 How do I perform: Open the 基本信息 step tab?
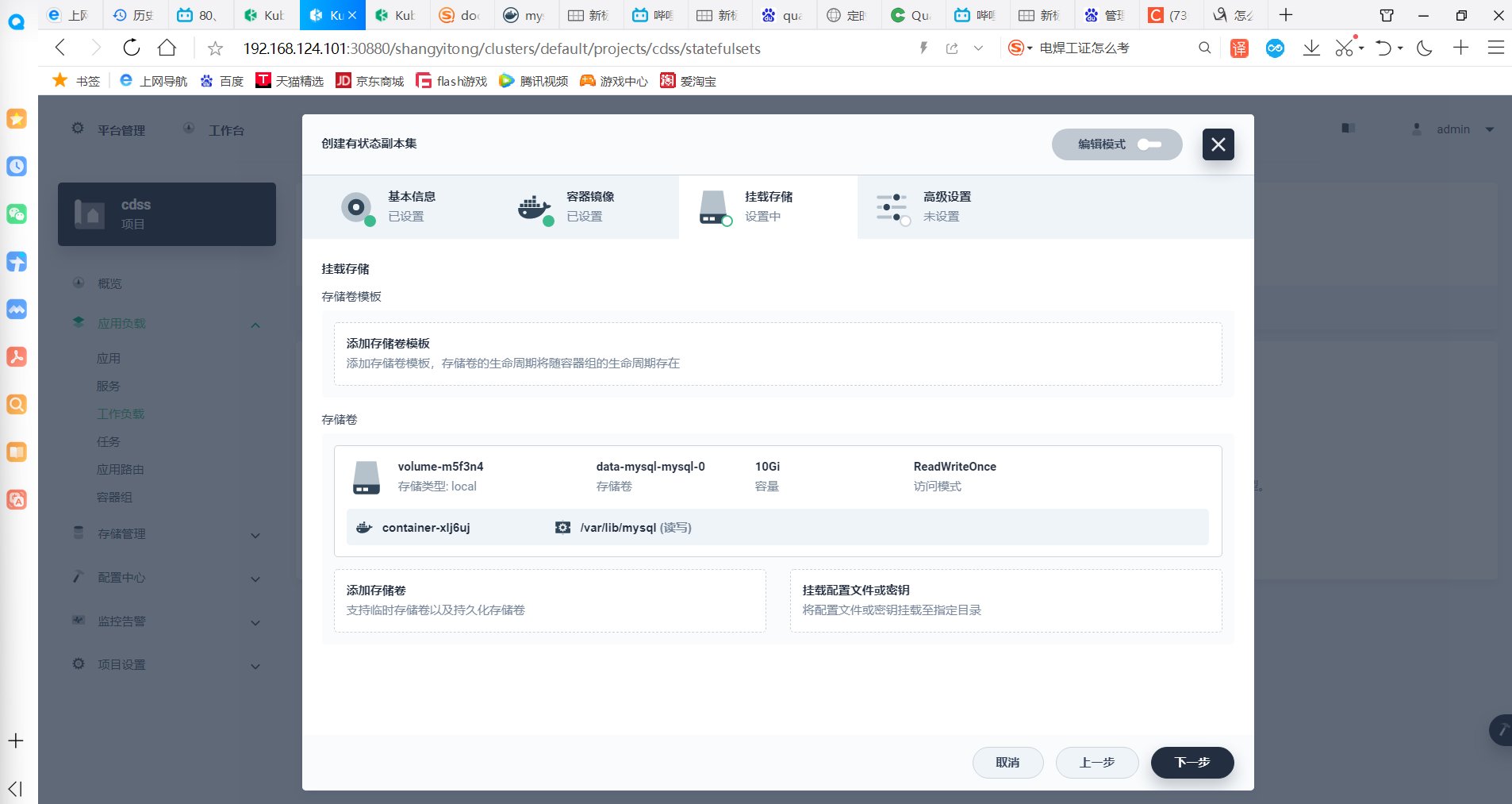[x=411, y=206]
